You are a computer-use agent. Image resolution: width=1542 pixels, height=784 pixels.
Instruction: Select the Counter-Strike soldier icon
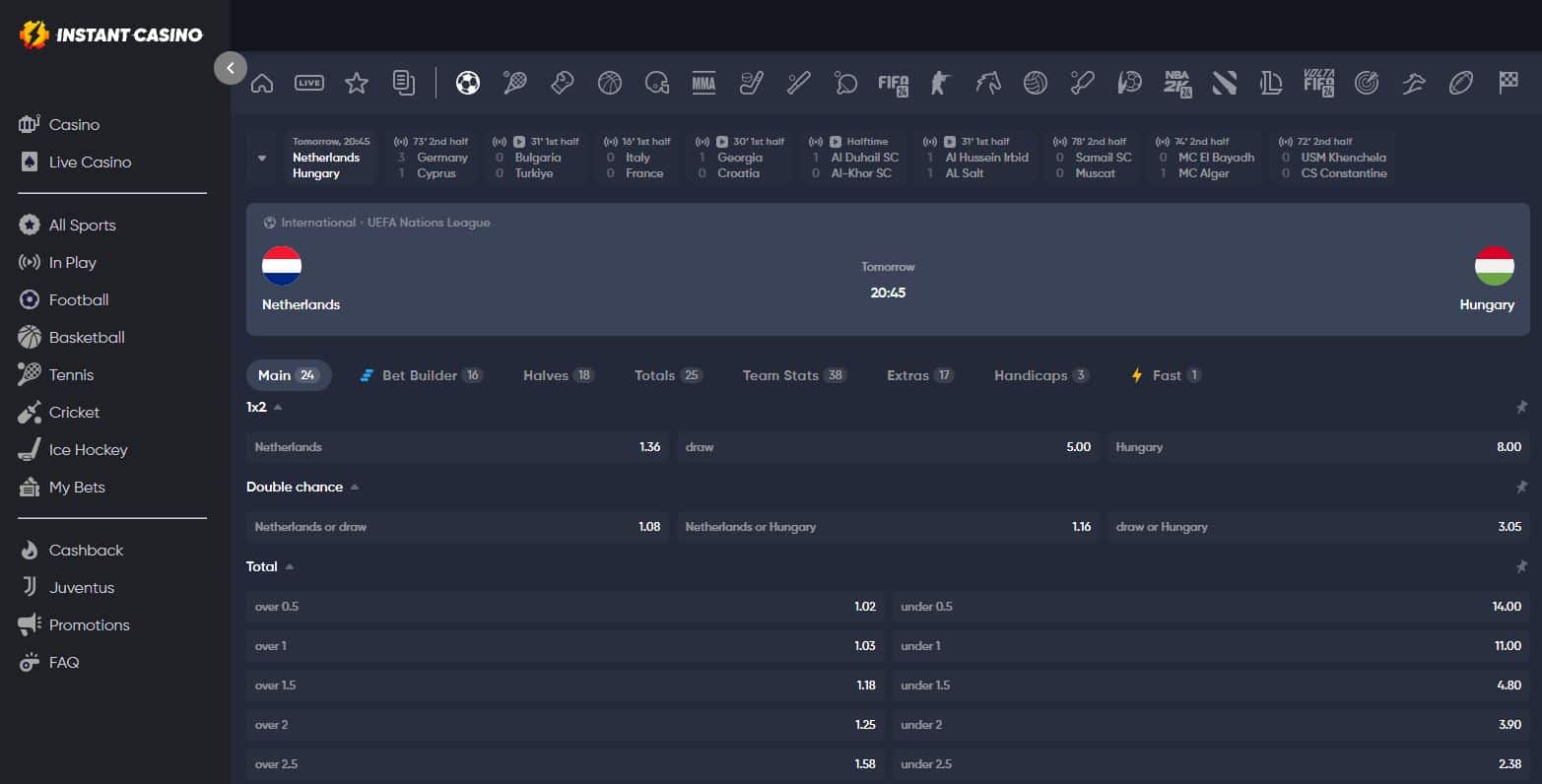pyautogui.click(x=941, y=83)
